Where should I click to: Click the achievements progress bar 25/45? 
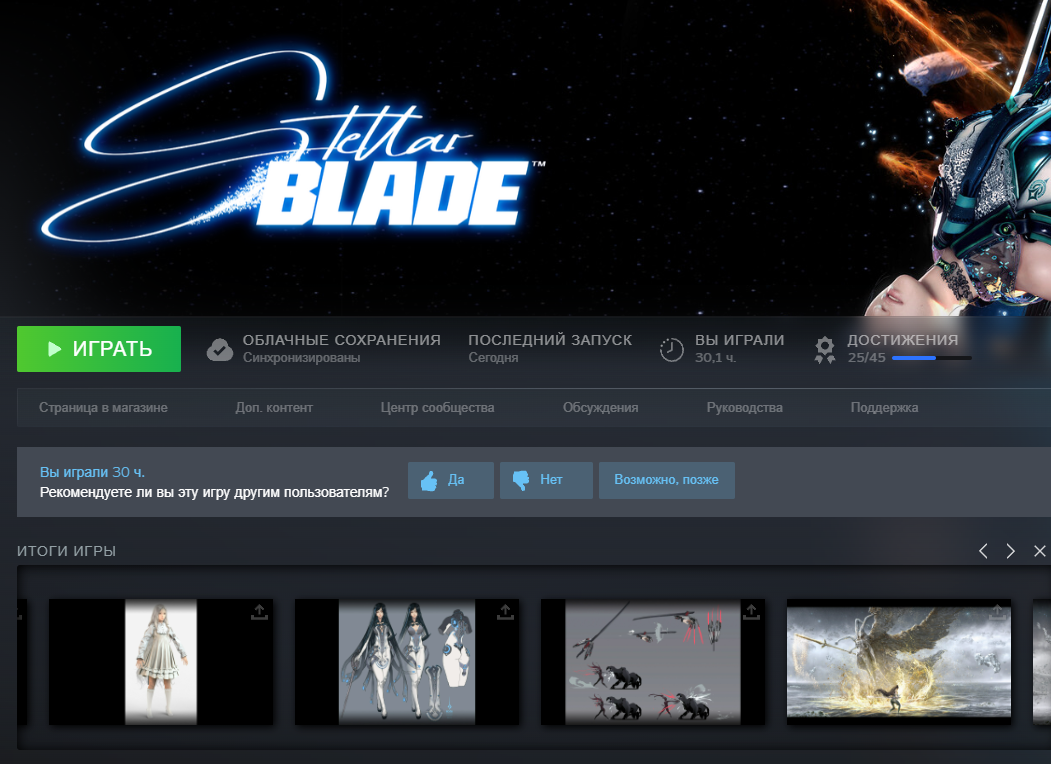tap(931, 358)
